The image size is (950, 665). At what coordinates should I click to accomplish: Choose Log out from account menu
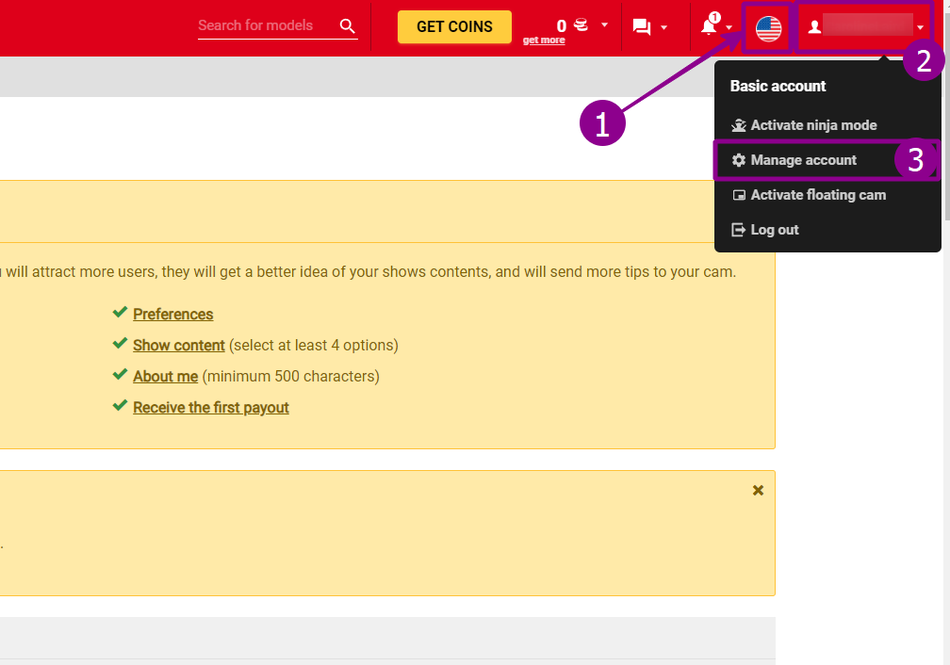(774, 230)
